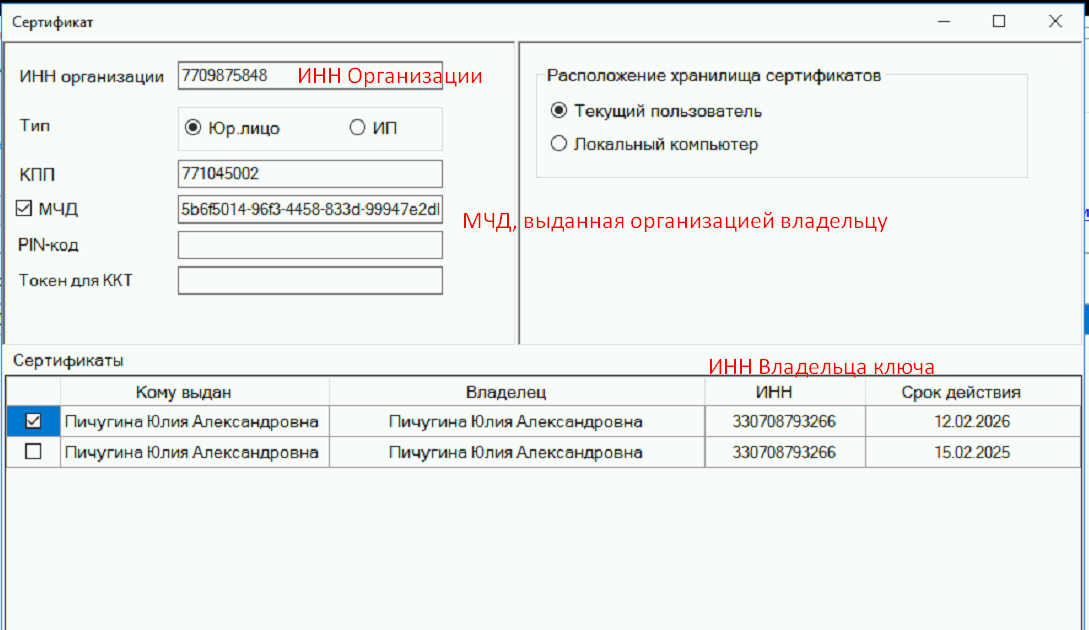Click the ИНН column header

[x=785, y=391]
